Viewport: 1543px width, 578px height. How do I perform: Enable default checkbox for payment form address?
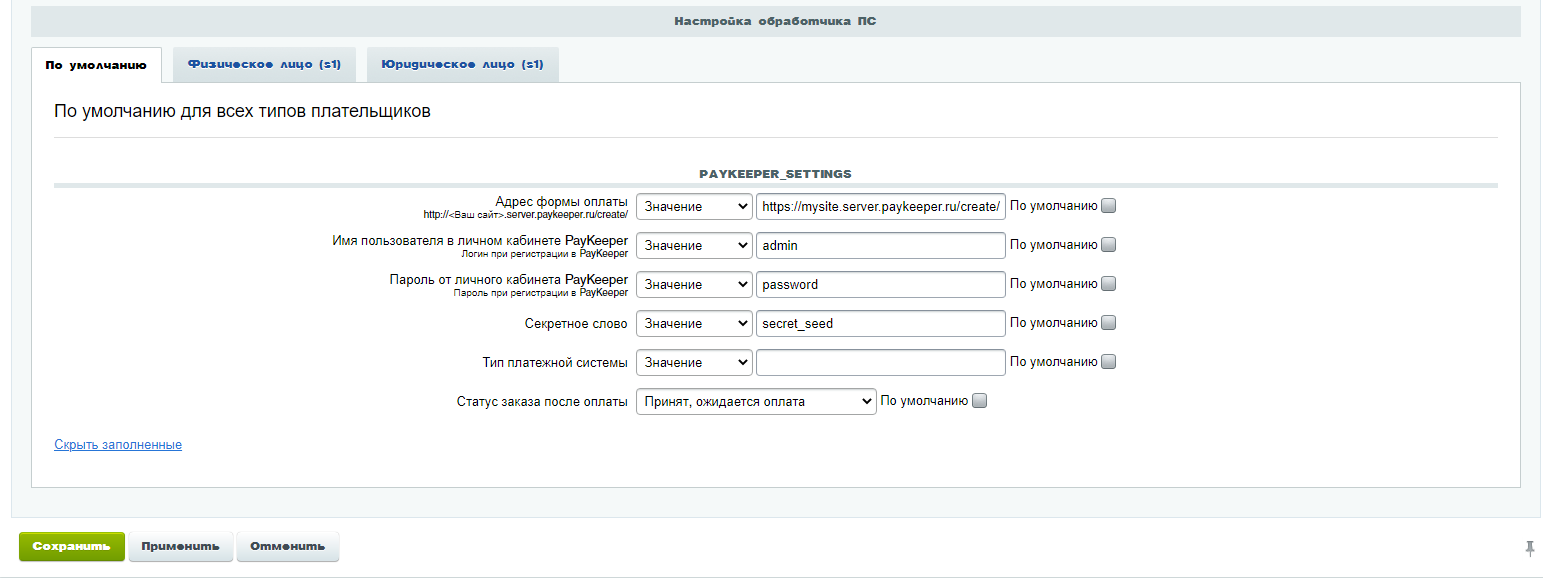point(1108,206)
